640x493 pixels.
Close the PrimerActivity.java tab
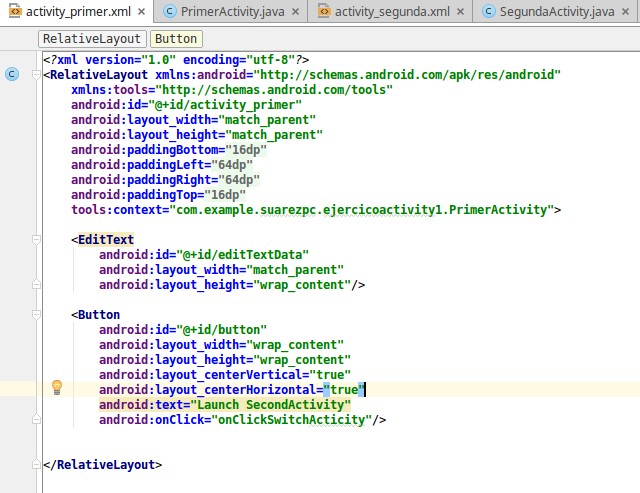click(296, 12)
